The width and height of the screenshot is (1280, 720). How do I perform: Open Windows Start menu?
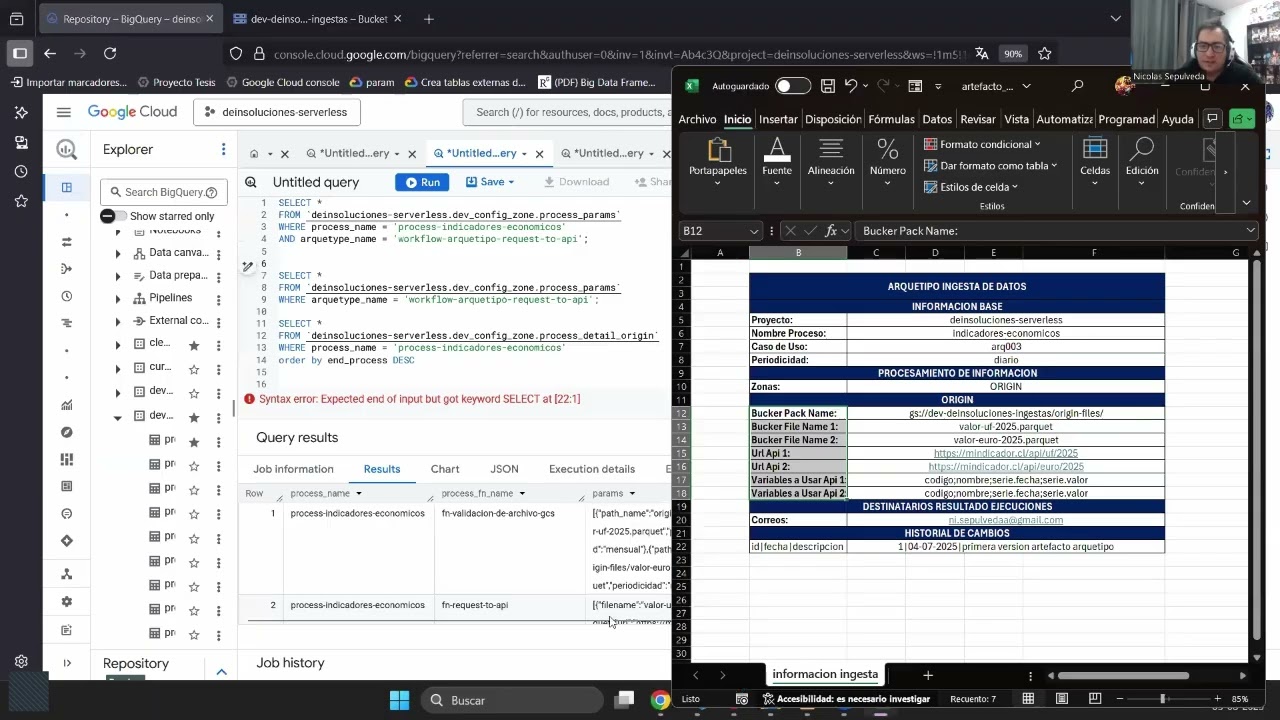[399, 700]
